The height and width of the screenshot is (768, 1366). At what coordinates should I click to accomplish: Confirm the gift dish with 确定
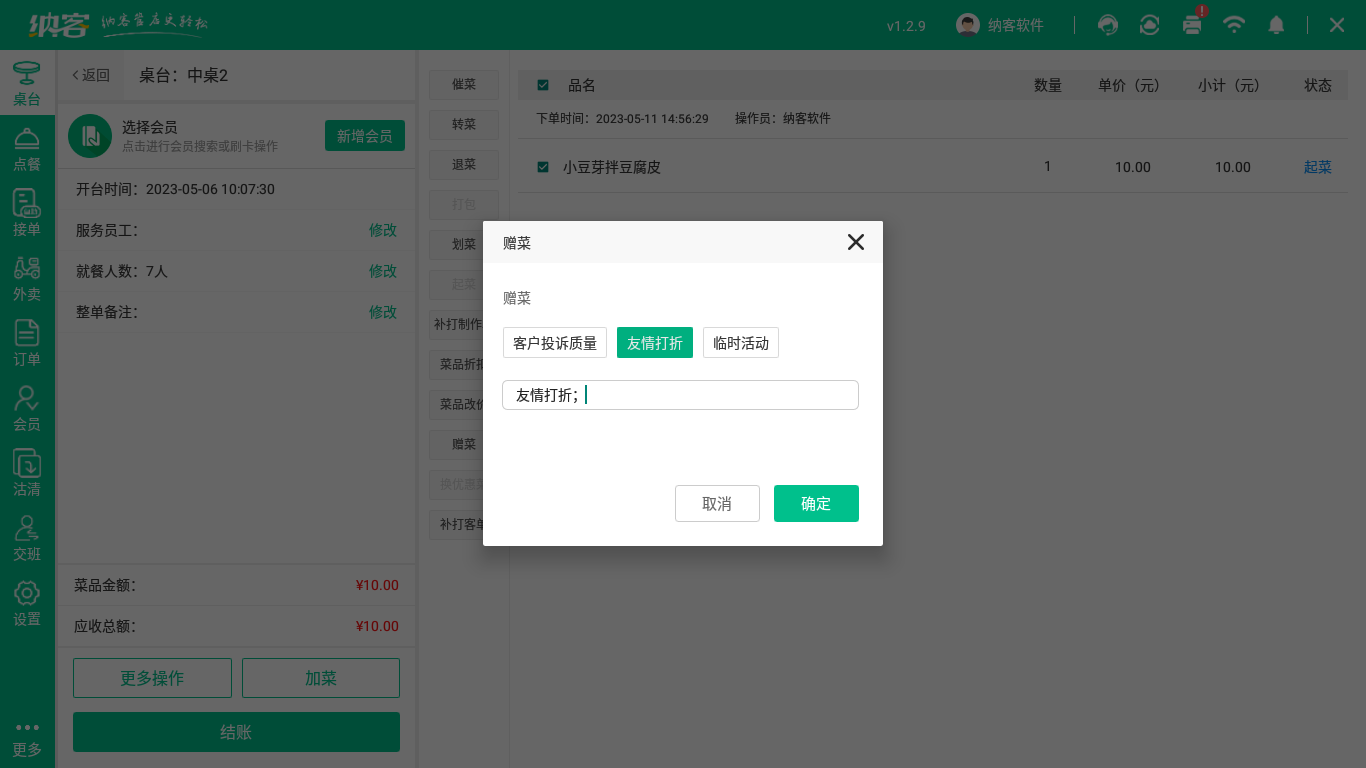816,503
